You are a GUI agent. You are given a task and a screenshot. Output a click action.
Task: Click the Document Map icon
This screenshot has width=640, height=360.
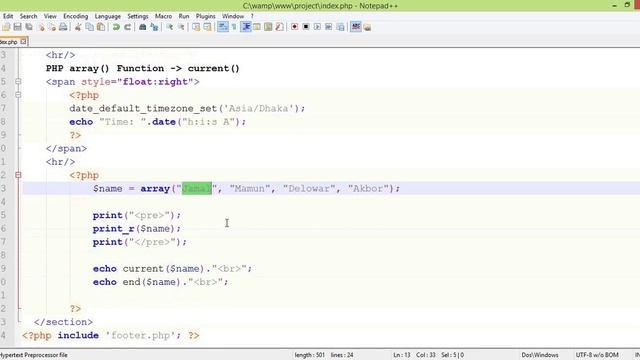[268, 27]
